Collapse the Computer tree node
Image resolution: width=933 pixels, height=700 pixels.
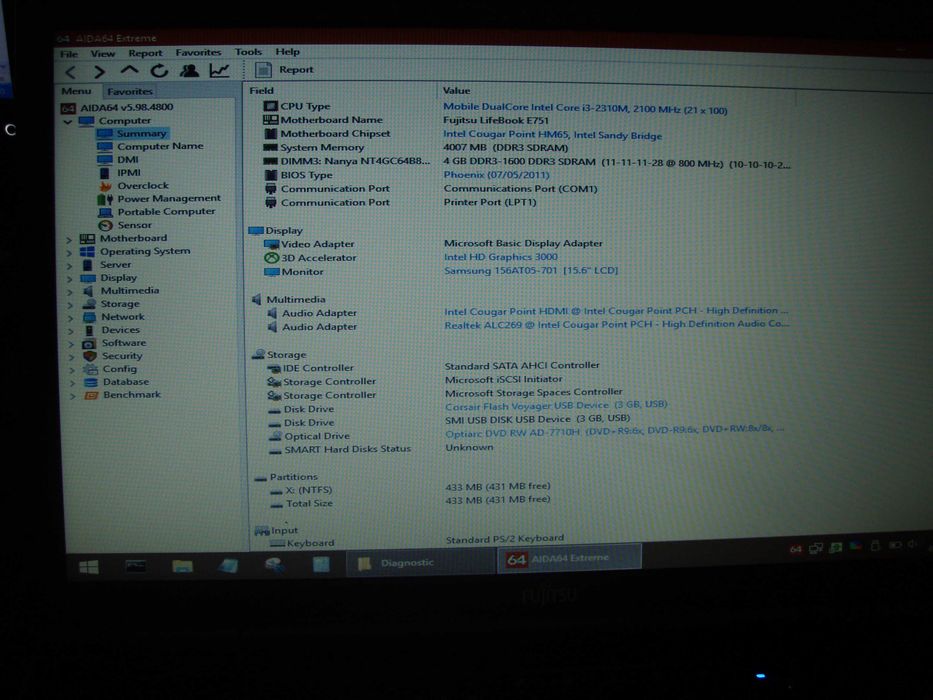click(x=68, y=121)
